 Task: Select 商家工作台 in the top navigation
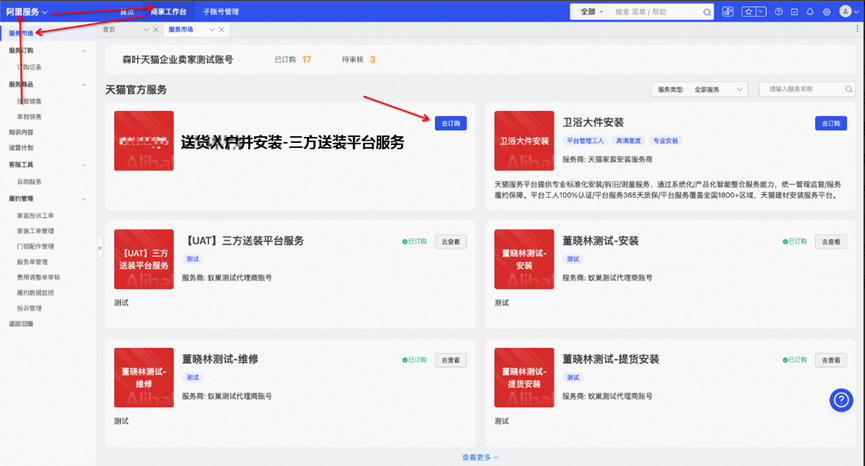(168, 12)
